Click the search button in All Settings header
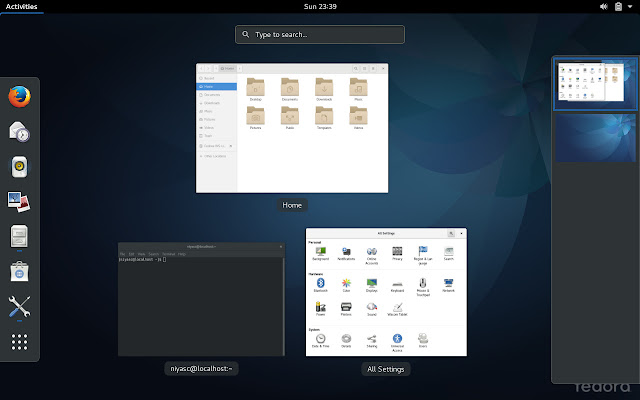This screenshot has width=640, height=400. click(x=451, y=233)
